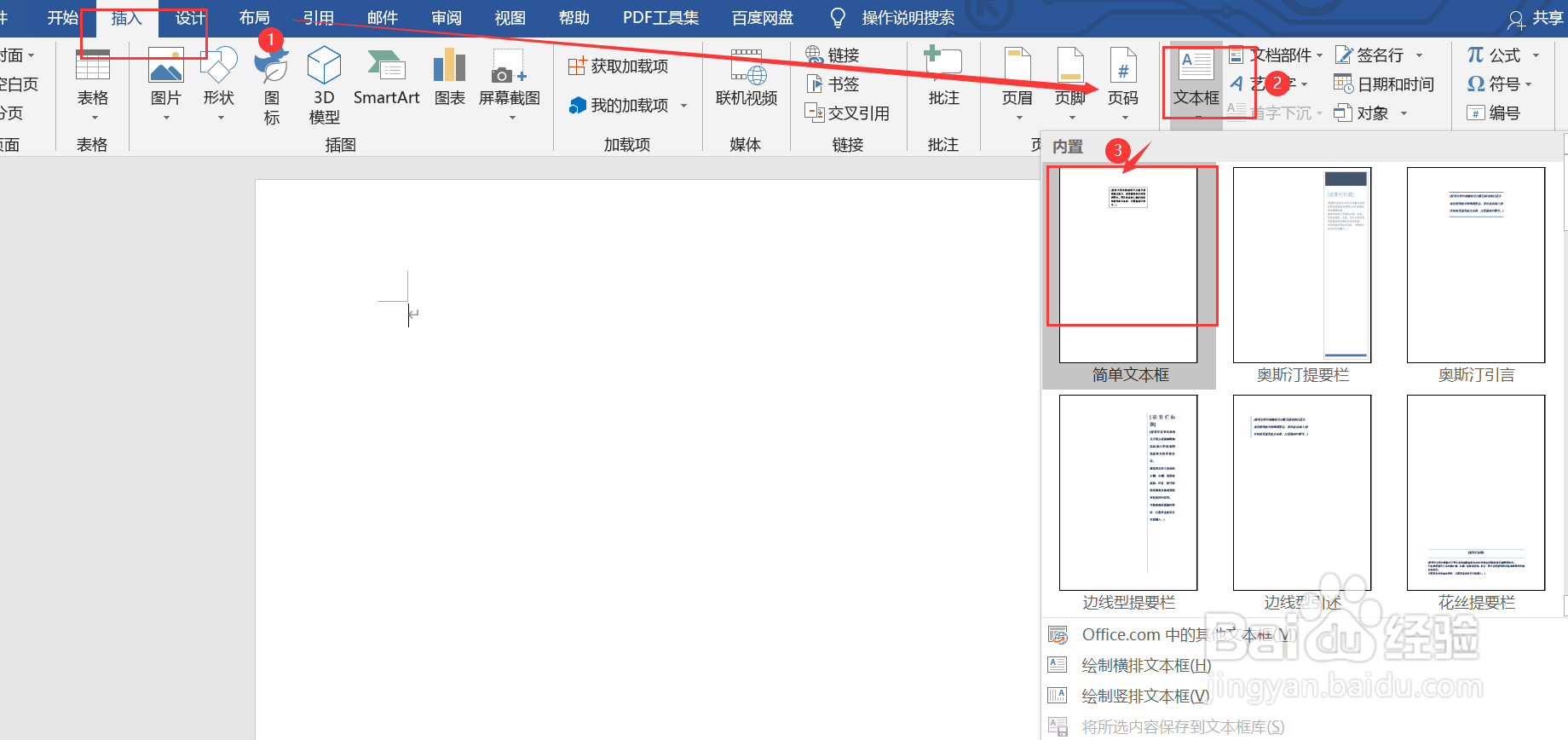Image resolution: width=1568 pixels, height=740 pixels.
Task: Open the PDF工具集 tab
Action: click(660, 18)
